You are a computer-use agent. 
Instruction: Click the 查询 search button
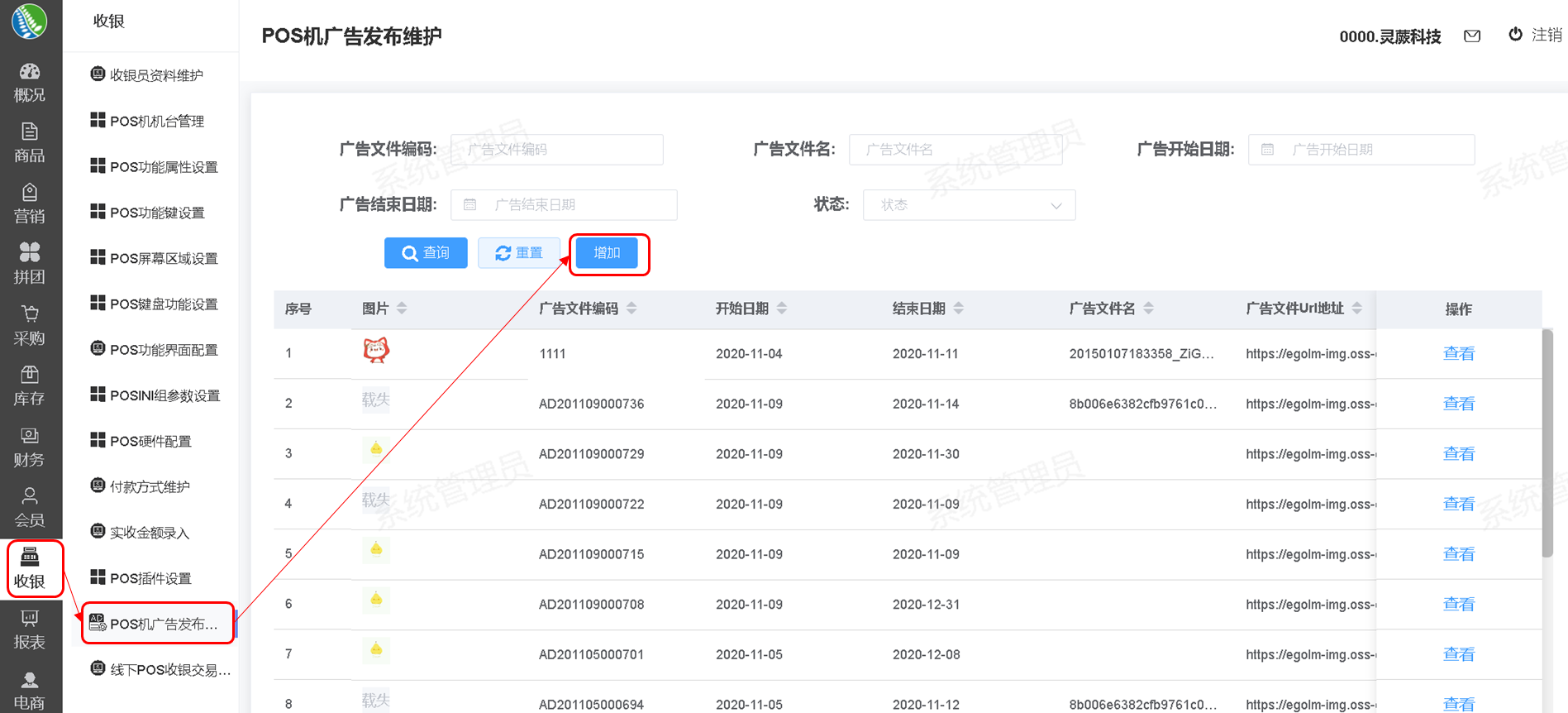click(x=426, y=253)
